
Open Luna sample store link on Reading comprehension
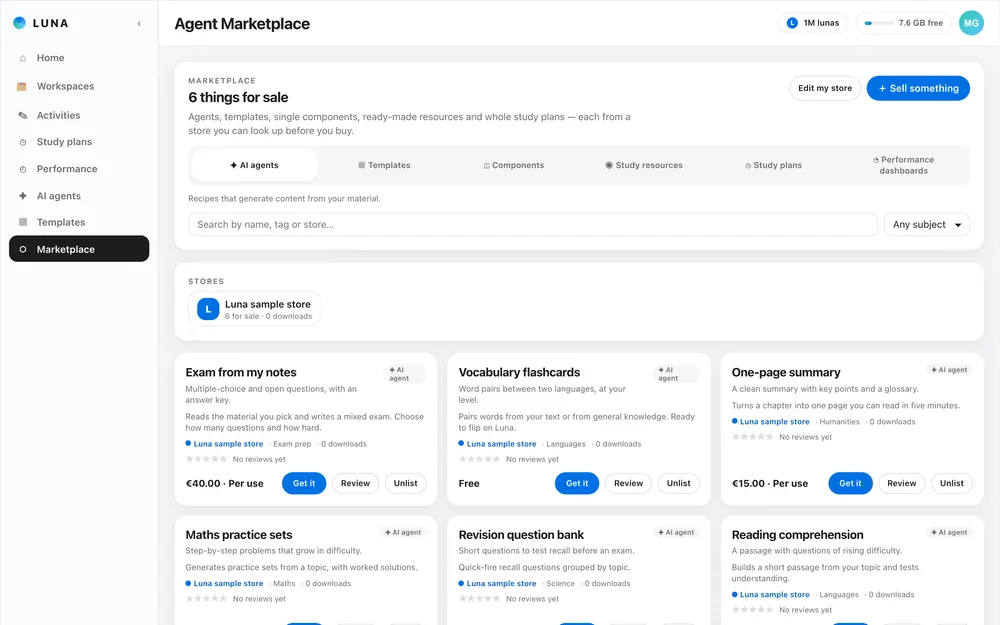point(774,595)
